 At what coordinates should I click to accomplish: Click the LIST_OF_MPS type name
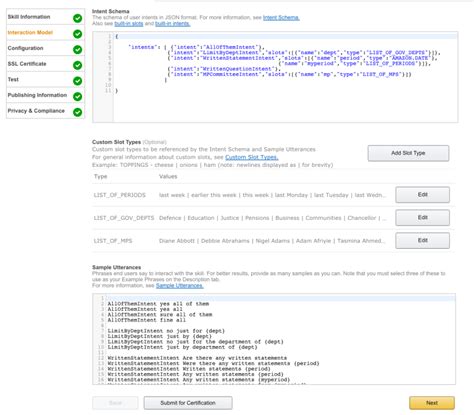tap(113, 241)
